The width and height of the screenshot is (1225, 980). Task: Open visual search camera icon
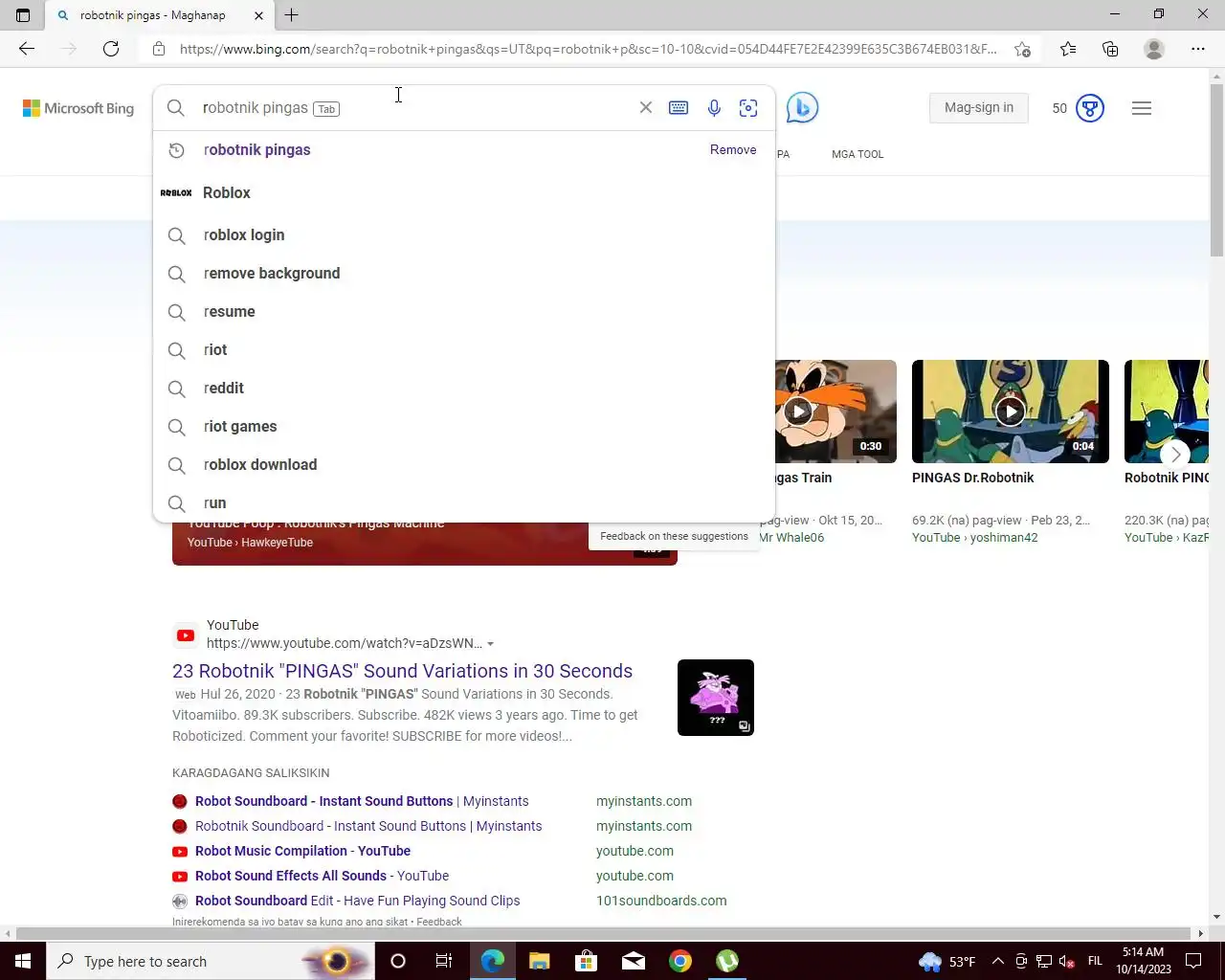[x=748, y=108]
